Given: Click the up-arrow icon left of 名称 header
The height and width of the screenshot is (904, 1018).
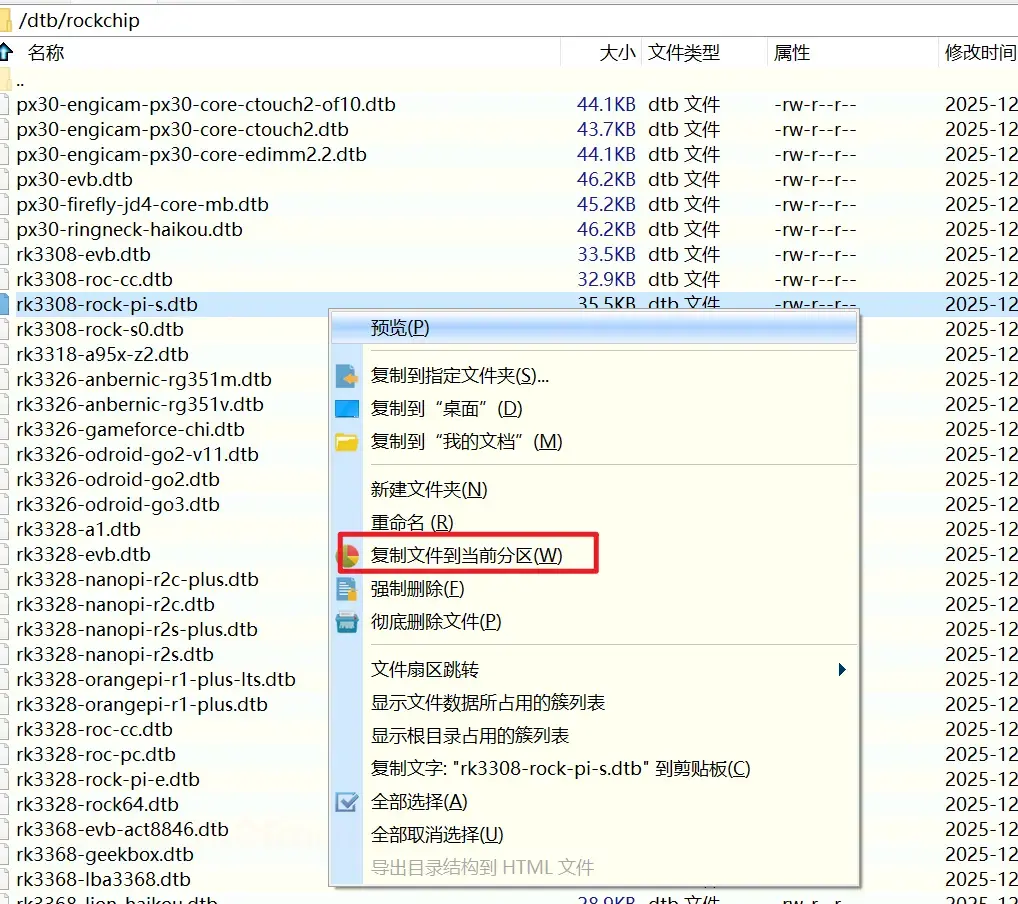Looking at the screenshot, I should (x=7, y=52).
